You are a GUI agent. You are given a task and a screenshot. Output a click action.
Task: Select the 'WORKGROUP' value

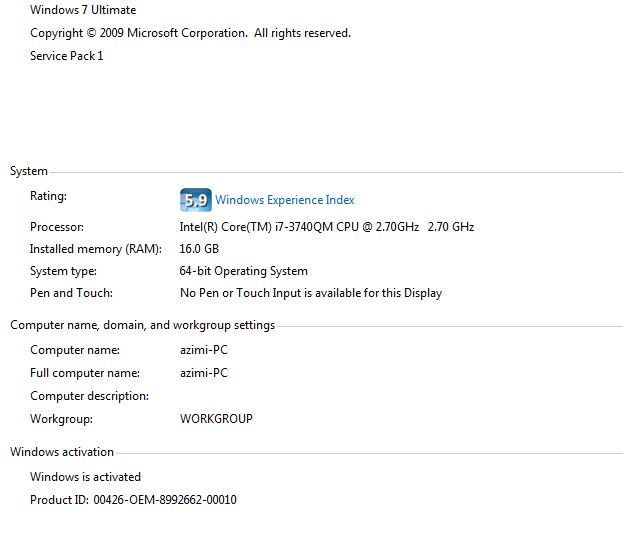[x=216, y=419]
